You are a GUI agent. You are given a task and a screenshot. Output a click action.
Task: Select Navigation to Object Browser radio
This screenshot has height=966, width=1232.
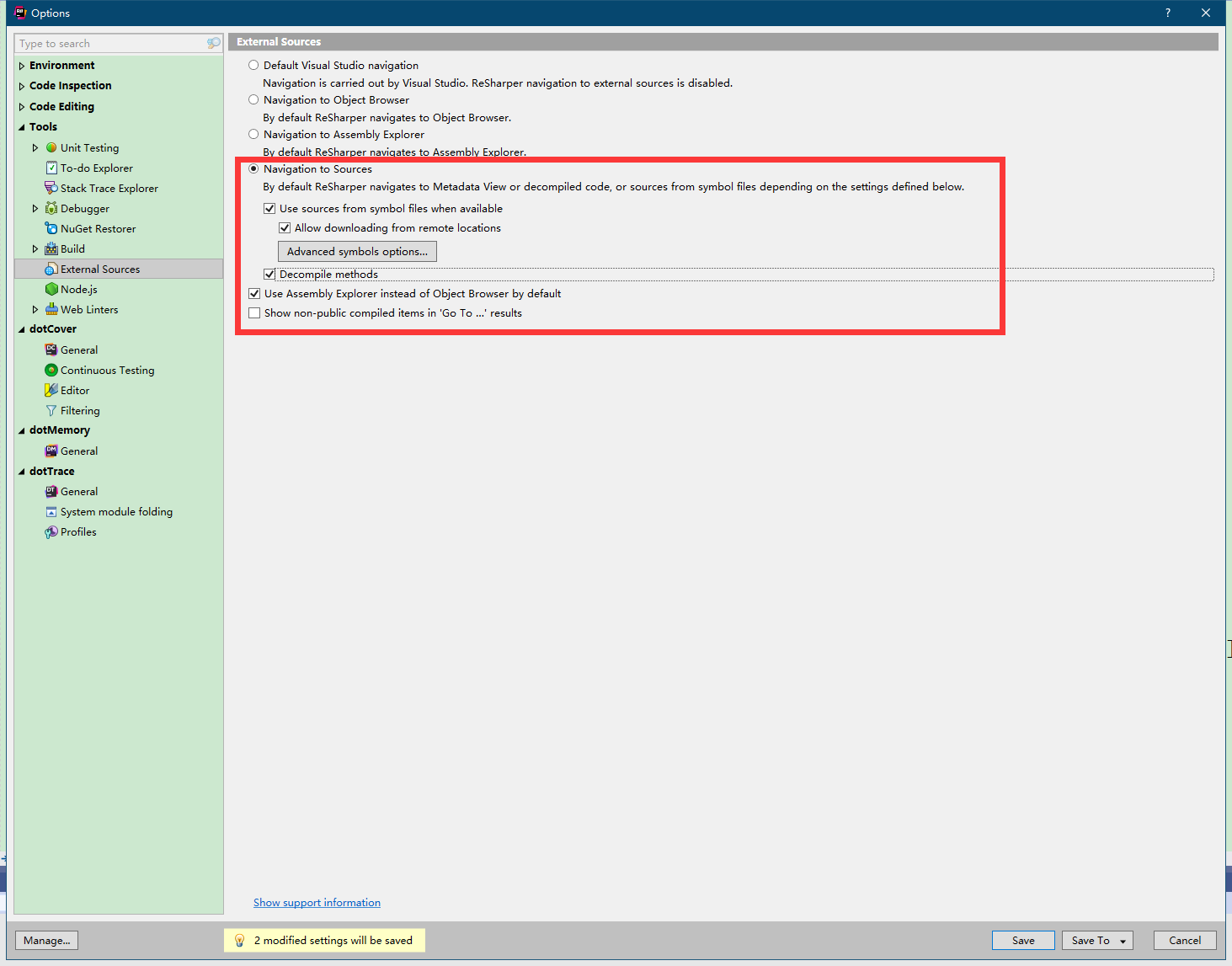pyautogui.click(x=253, y=99)
